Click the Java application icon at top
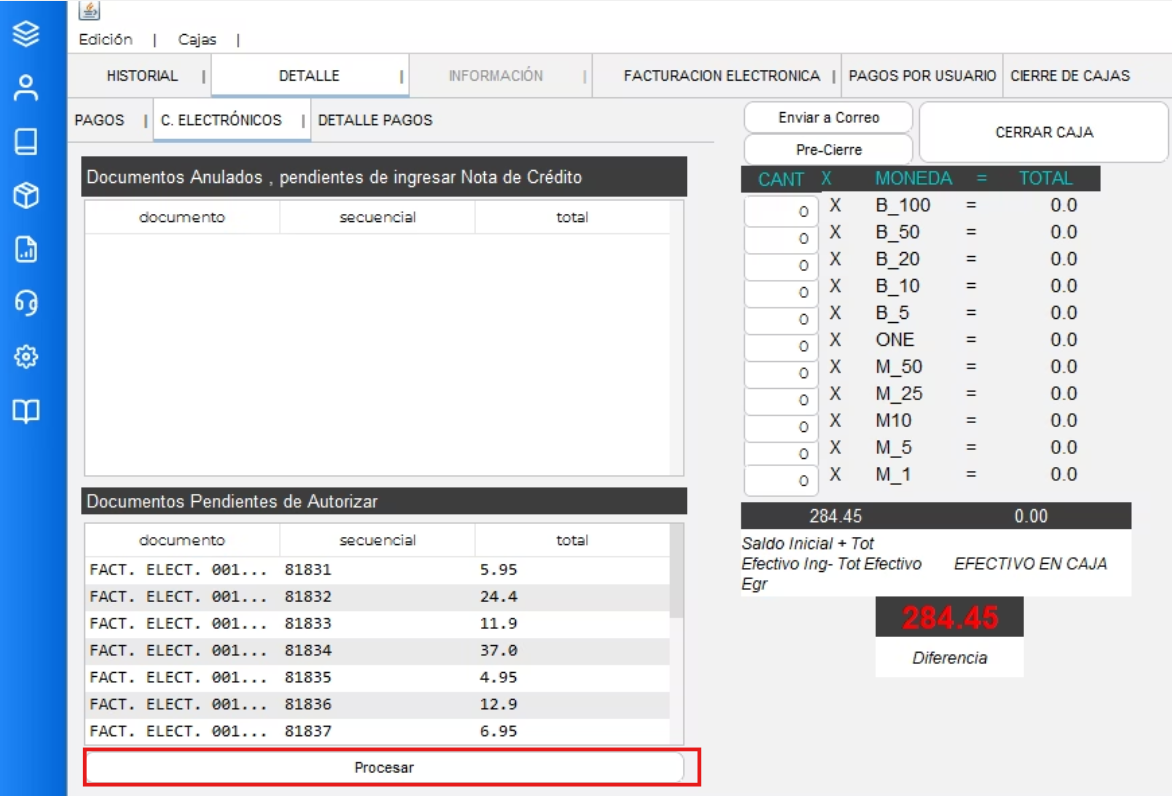 point(90,11)
